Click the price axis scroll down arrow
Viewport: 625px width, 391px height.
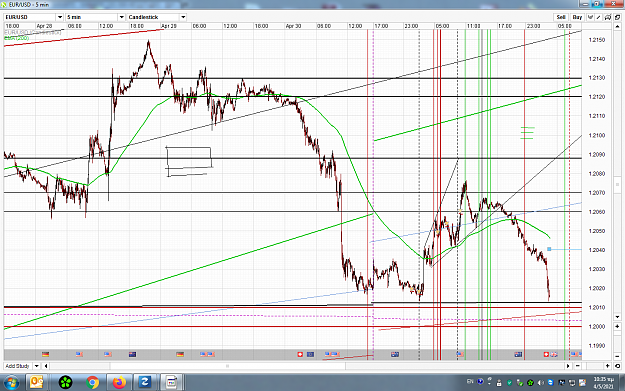pos(617,317)
